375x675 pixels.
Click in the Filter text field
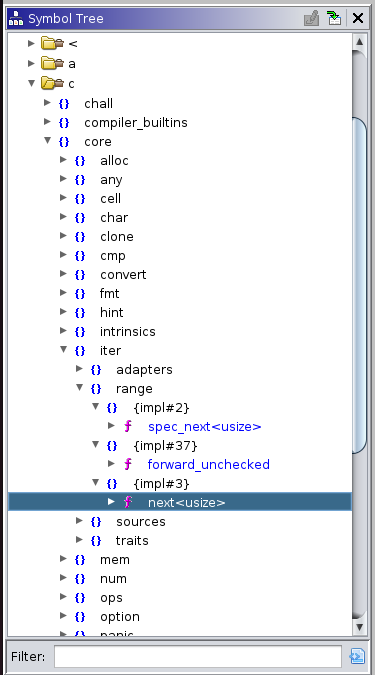[x=198, y=656]
